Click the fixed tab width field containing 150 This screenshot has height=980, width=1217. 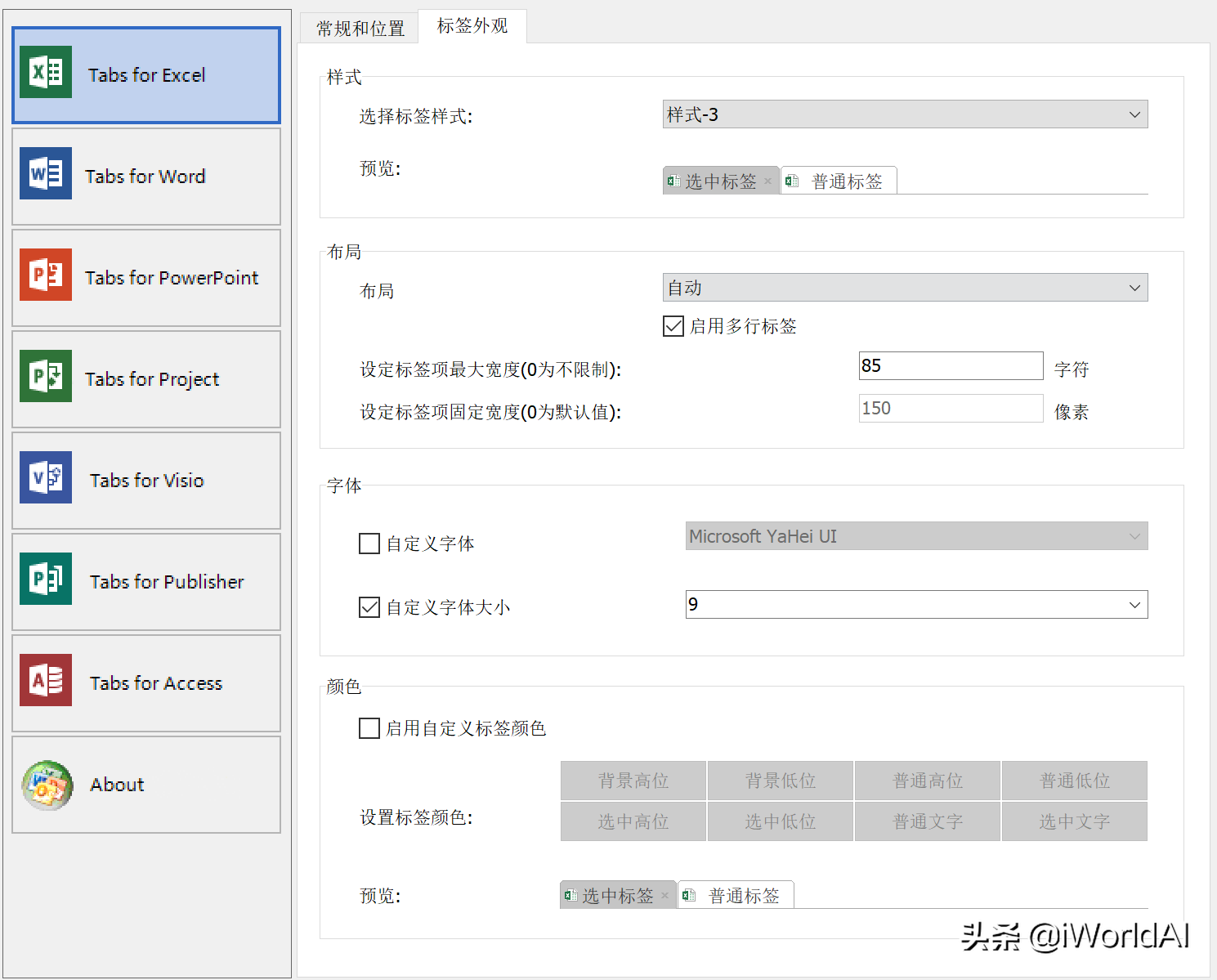(x=951, y=409)
